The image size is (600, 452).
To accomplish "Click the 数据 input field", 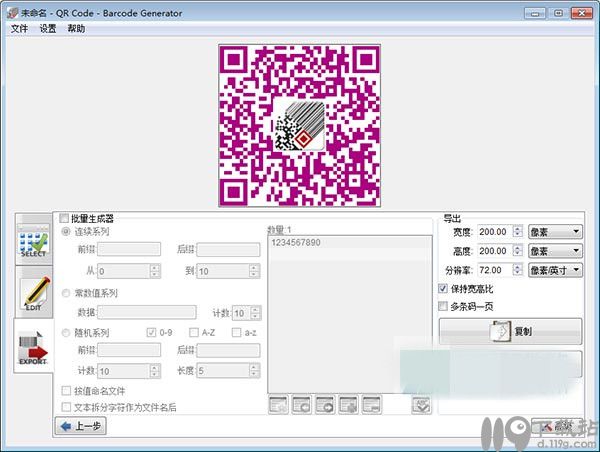I will tap(147, 312).
